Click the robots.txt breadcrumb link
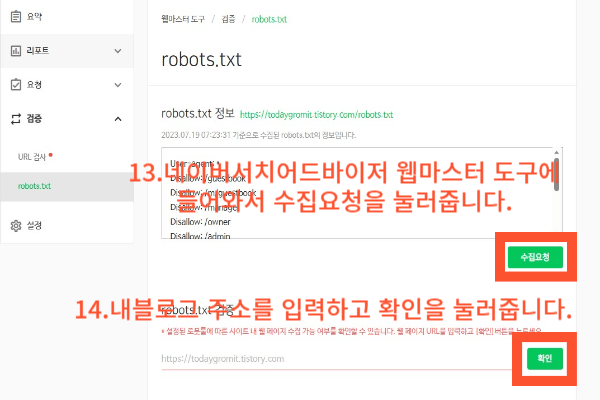 269,19
